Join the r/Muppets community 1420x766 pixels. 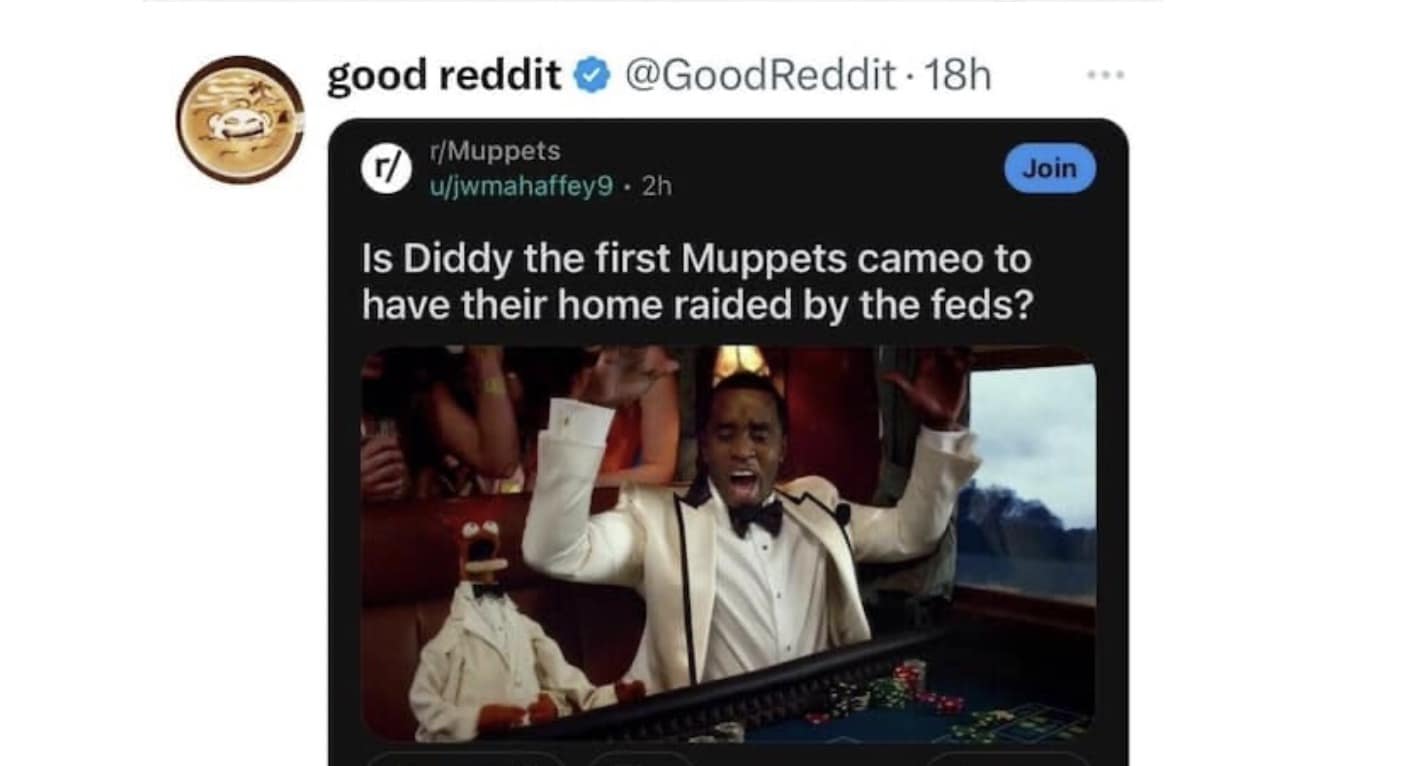[1050, 168]
